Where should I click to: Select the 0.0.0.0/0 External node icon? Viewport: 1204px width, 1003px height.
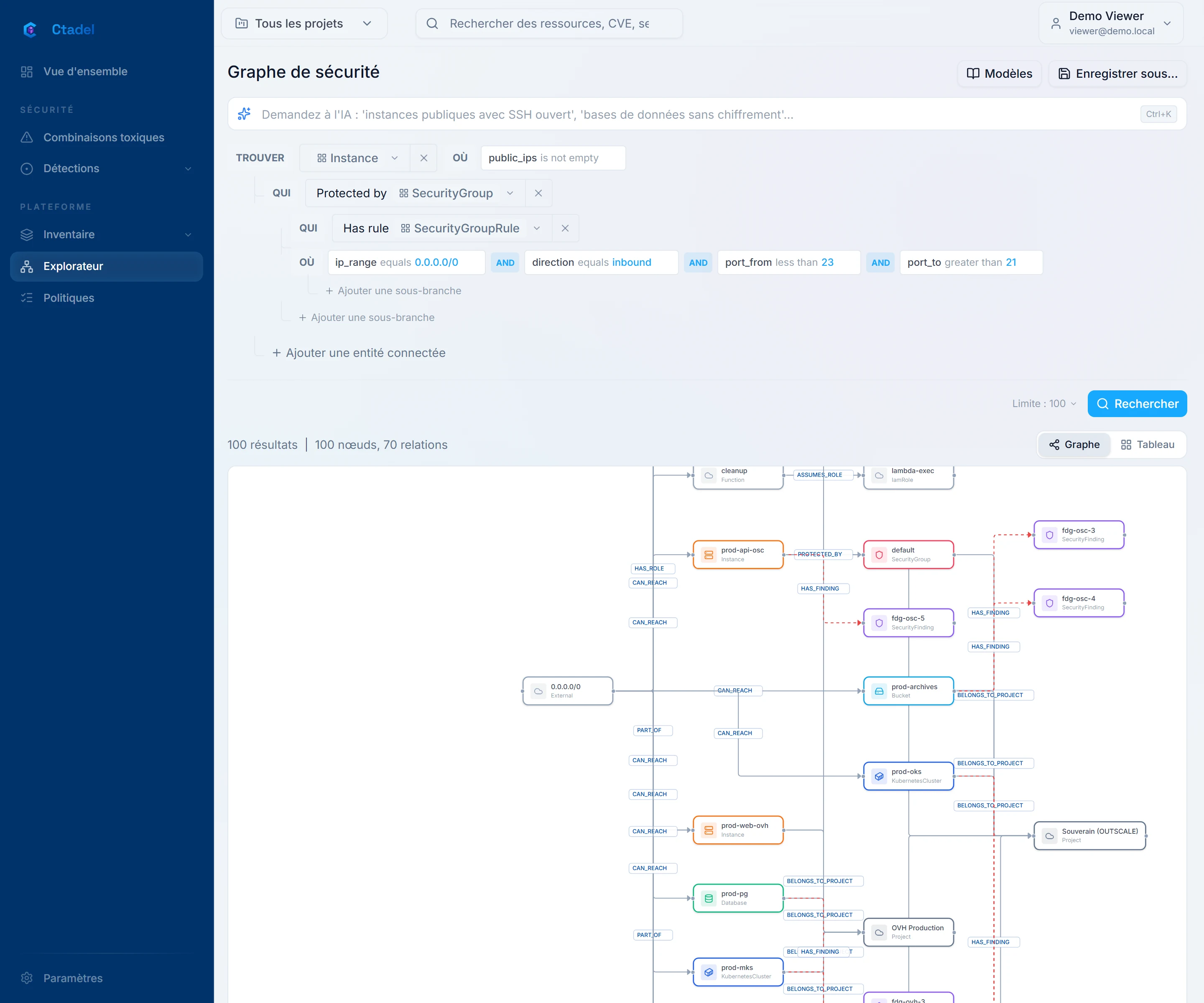coord(538,691)
